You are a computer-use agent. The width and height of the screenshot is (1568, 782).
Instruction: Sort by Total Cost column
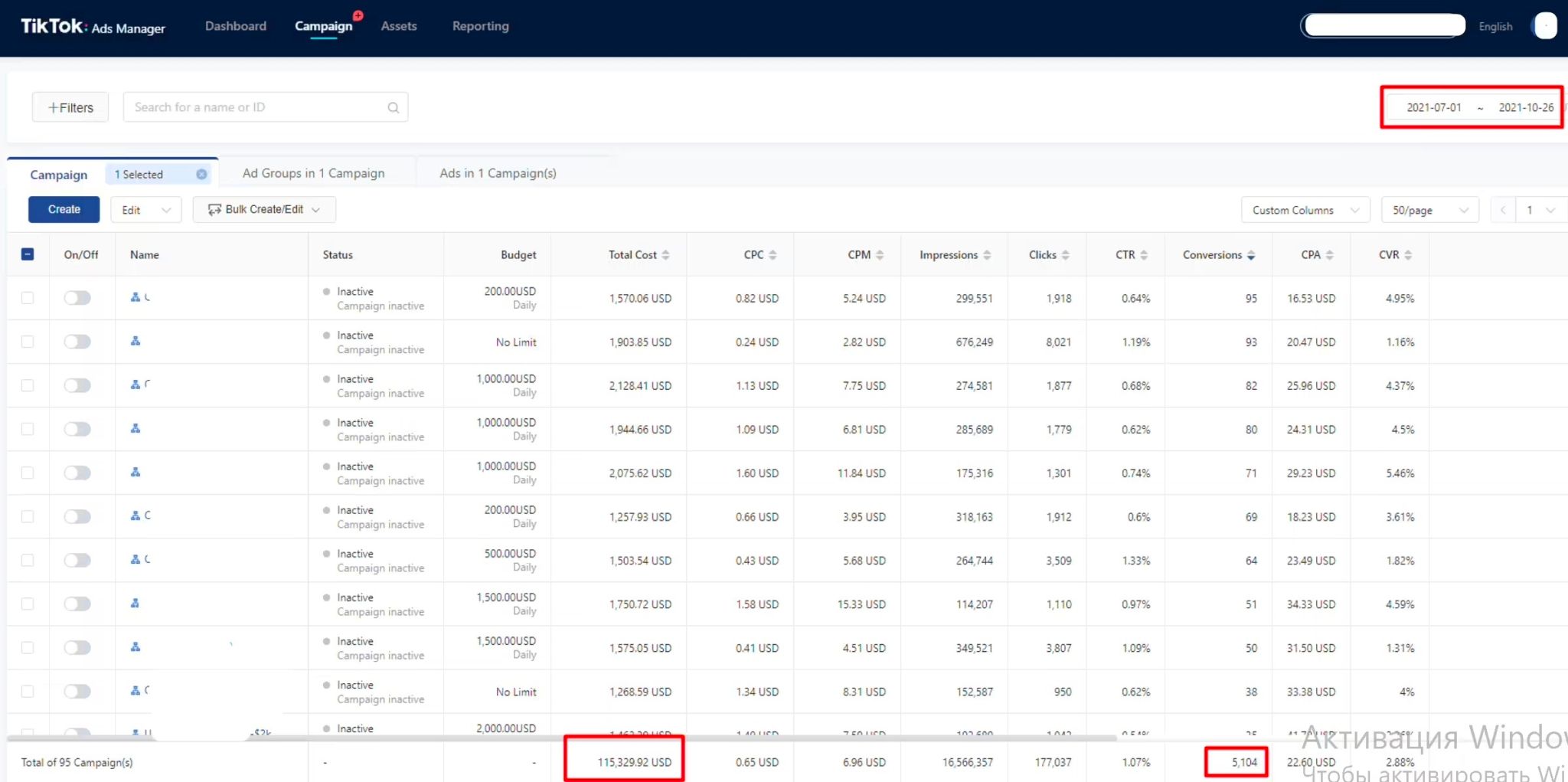[665, 255]
